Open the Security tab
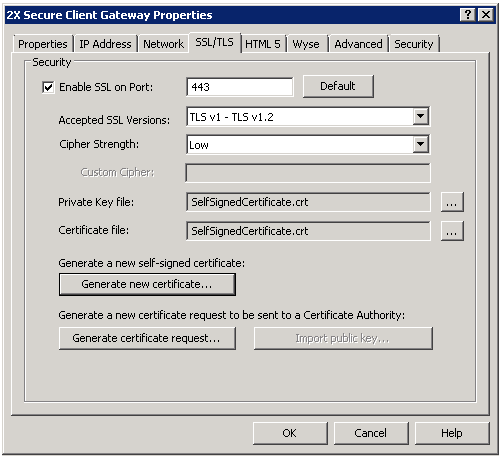Viewport: 501px width, 459px height. (414, 44)
